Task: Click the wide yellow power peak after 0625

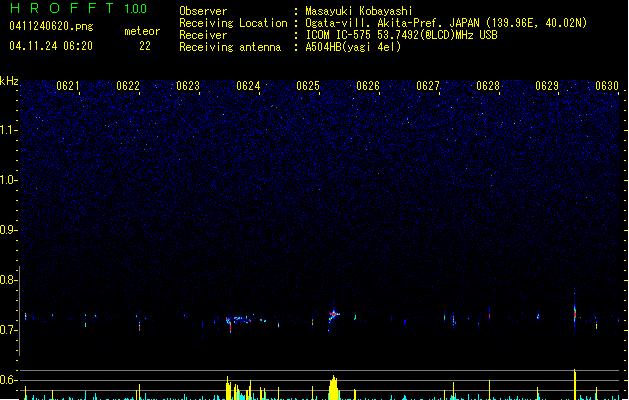Action: [333, 388]
